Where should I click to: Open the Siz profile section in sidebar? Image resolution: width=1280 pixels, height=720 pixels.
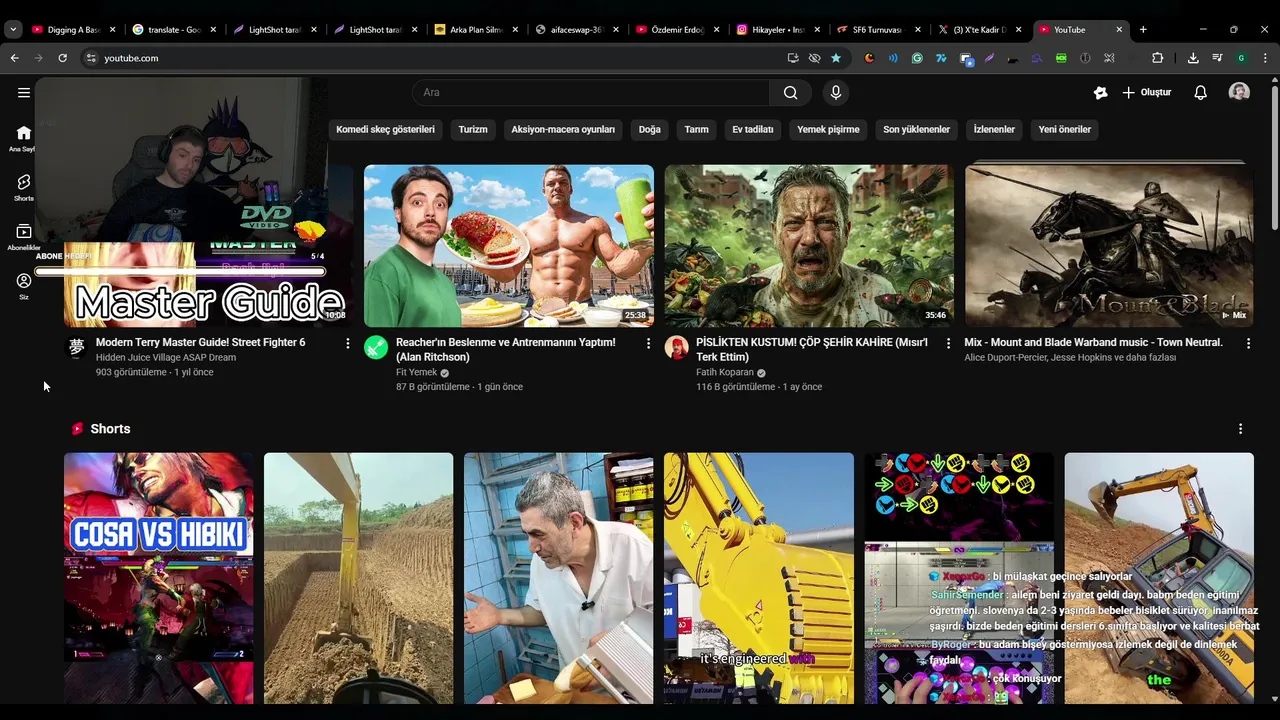click(23, 286)
